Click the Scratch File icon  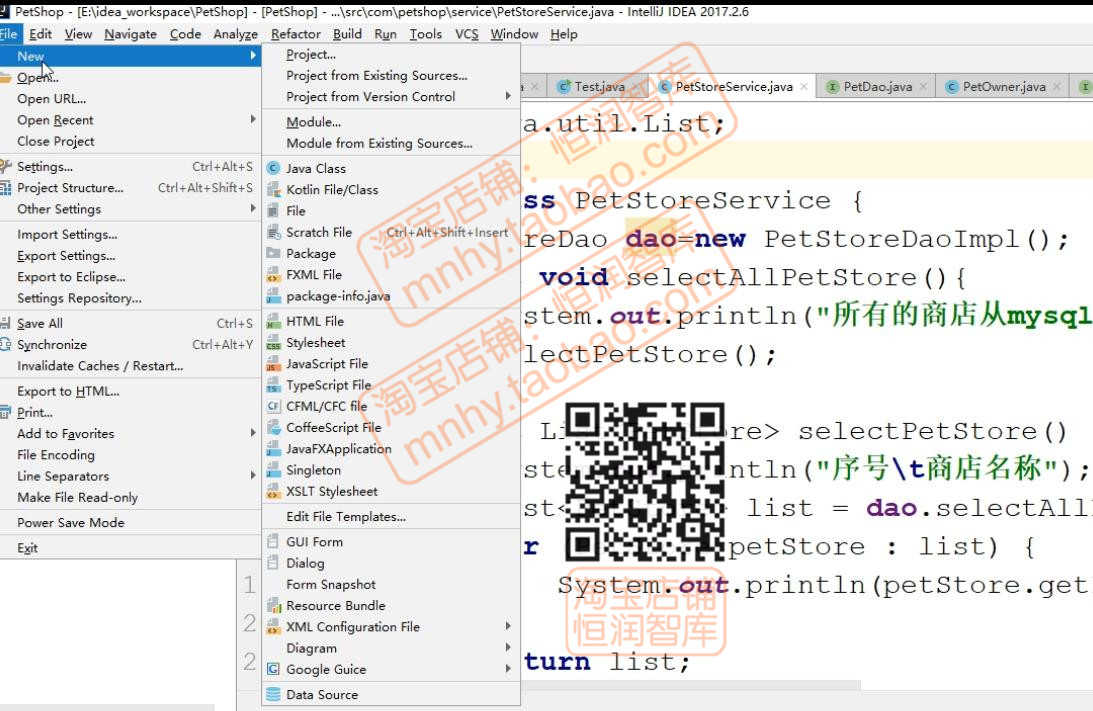coord(273,232)
